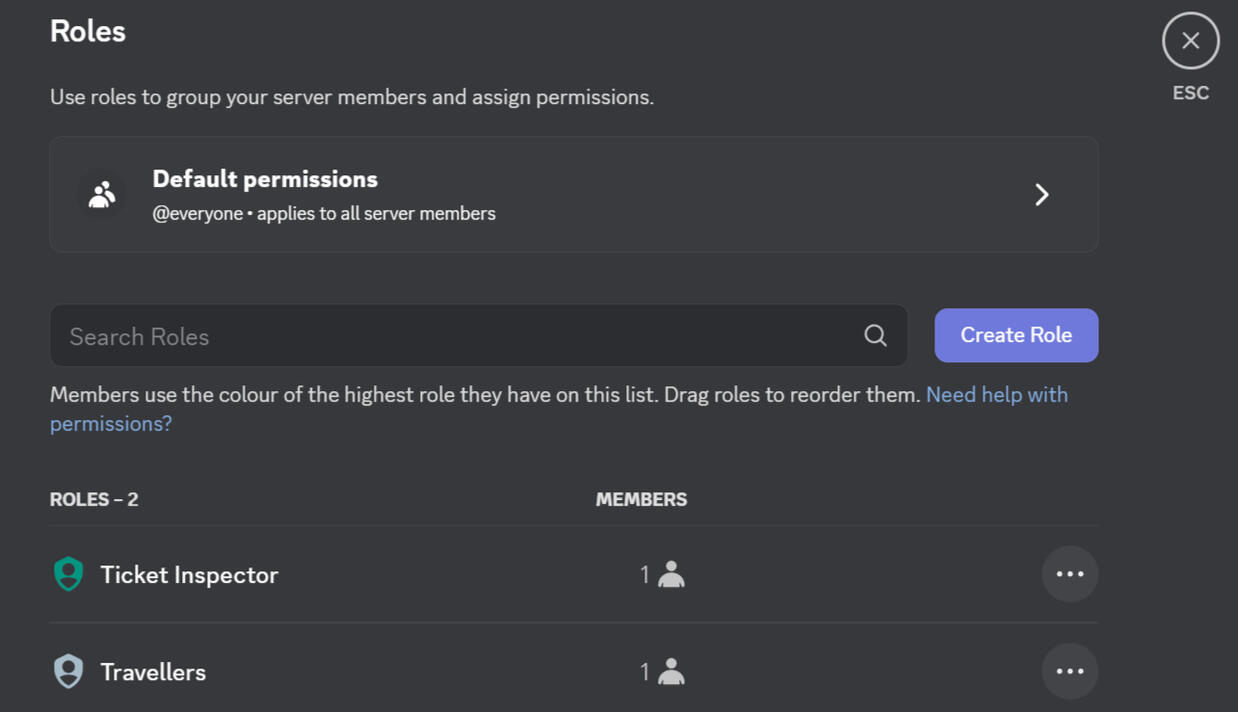Click the Roles page heading
The image size is (1238, 712).
pyautogui.click(x=88, y=31)
